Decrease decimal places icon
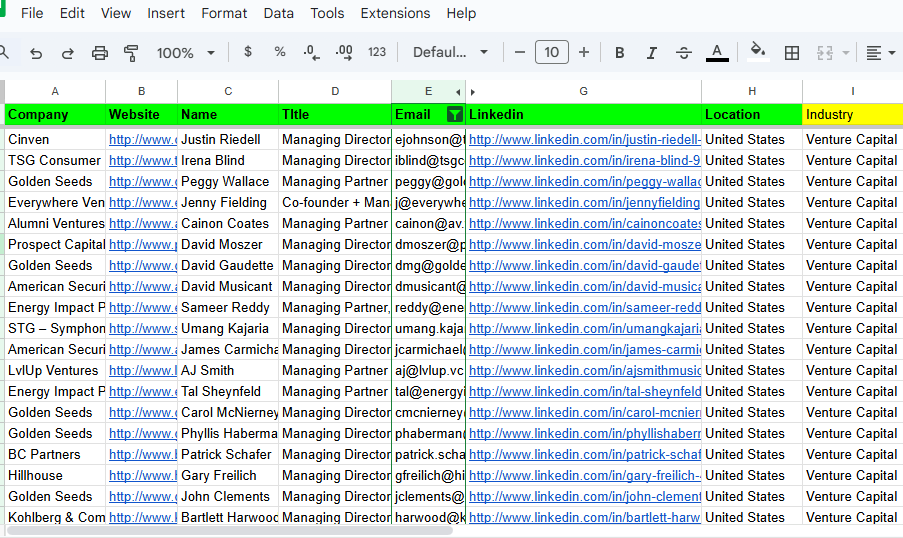Screen dimensions: 903x538 tap(311, 52)
